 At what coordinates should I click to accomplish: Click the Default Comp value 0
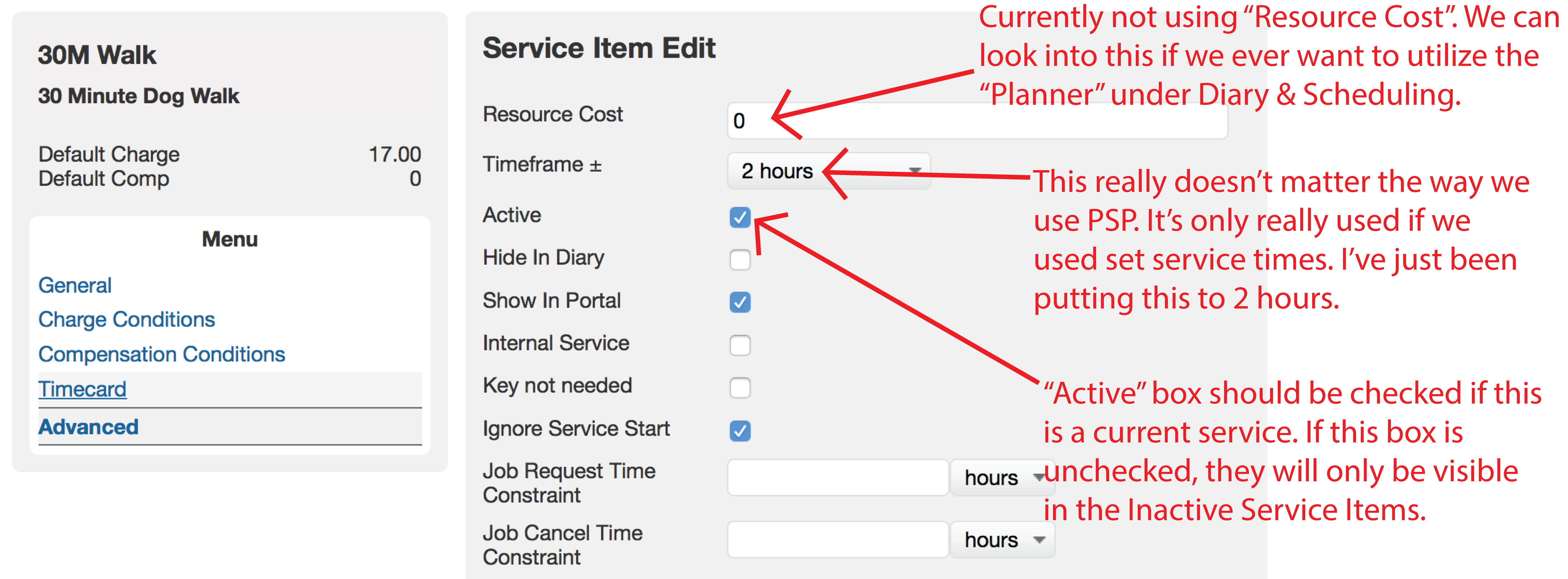point(415,179)
